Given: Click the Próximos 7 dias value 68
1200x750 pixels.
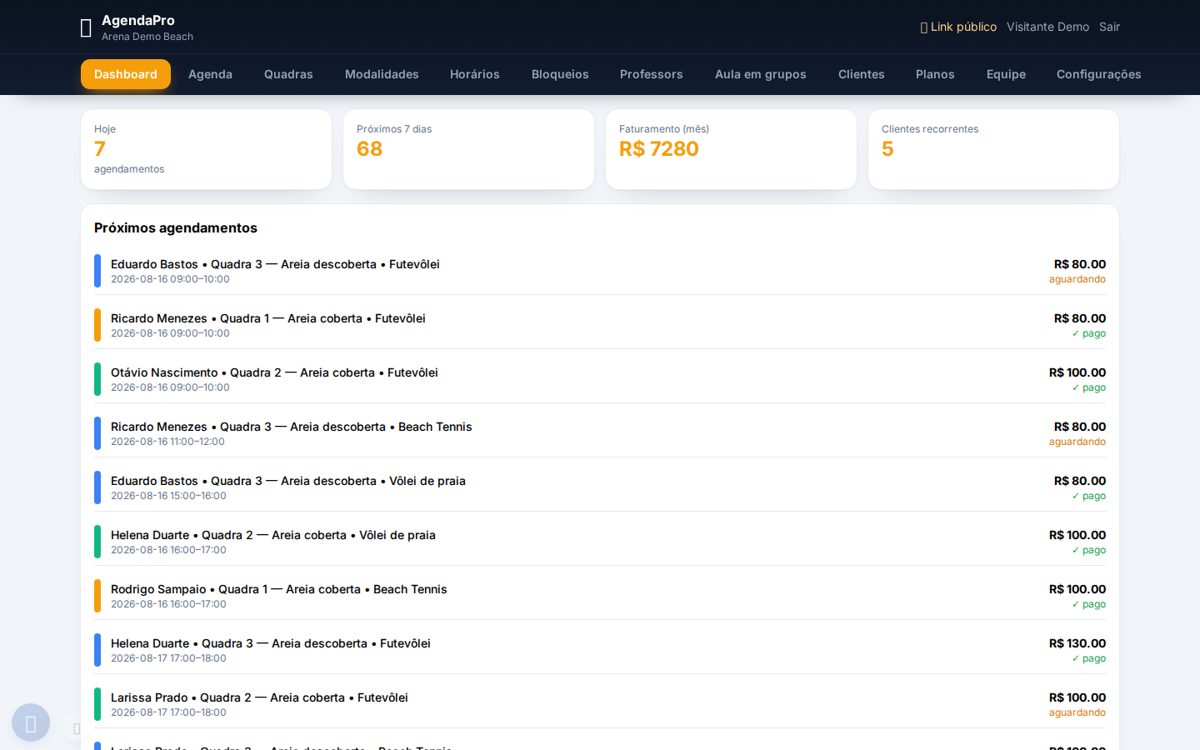Looking at the screenshot, I should click(x=370, y=149).
